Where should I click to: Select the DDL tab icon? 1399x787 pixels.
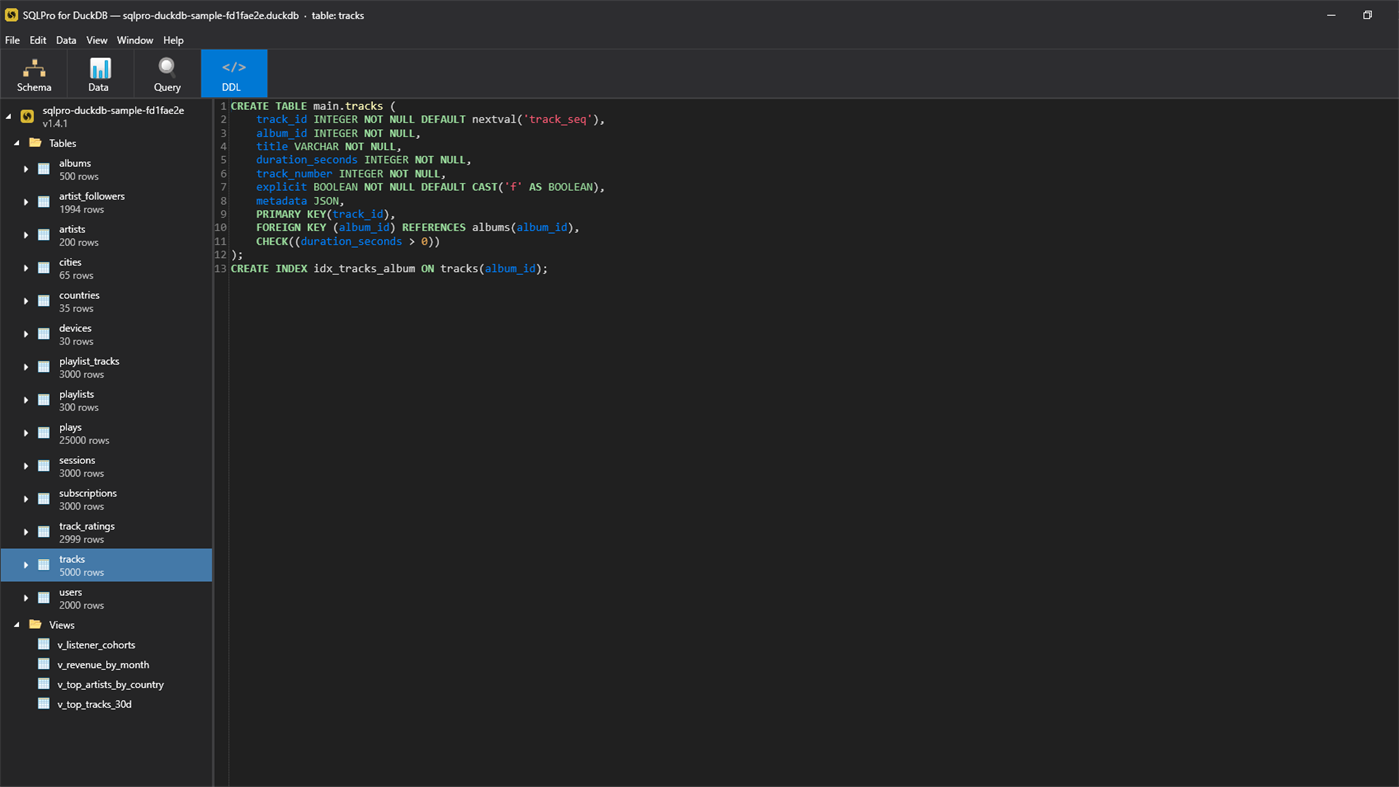tap(234, 67)
